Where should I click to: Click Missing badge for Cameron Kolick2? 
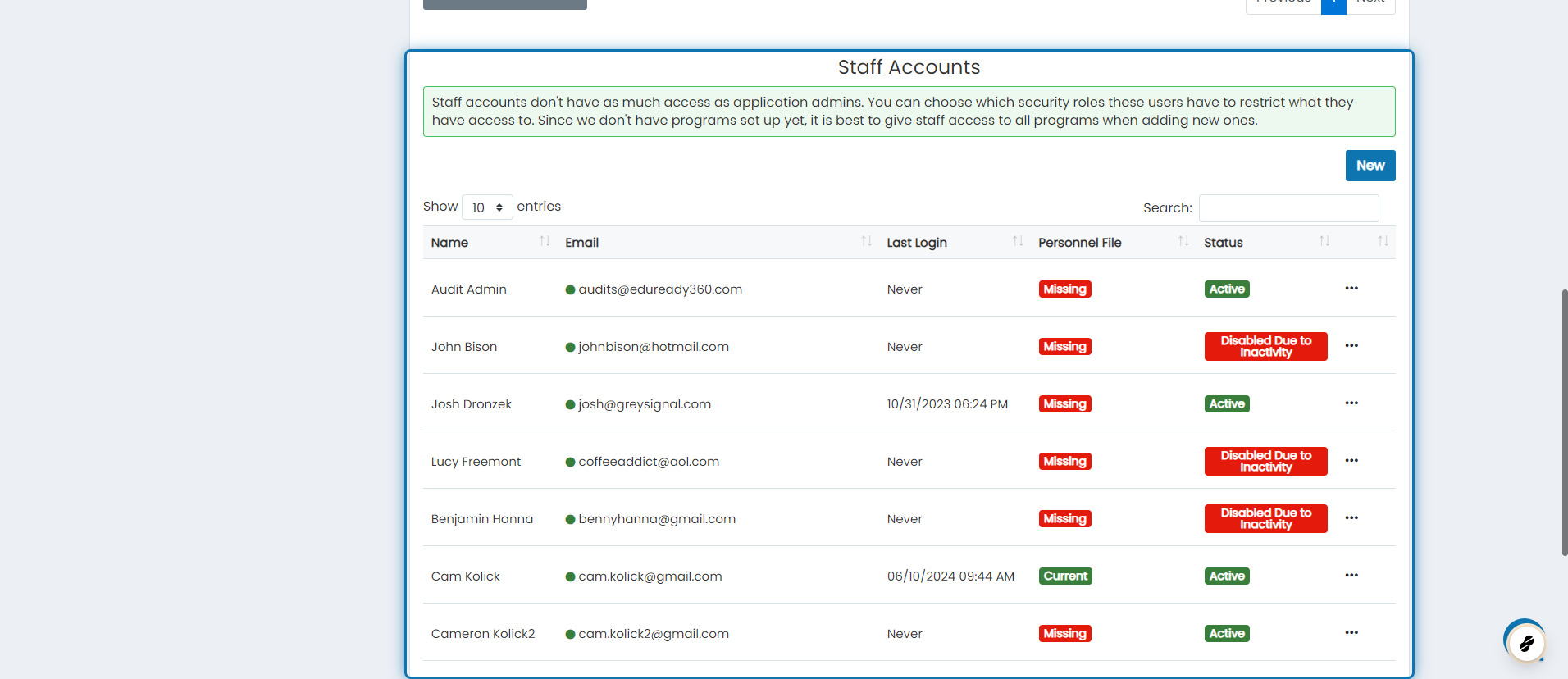pyautogui.click(x=1064, y=633)
